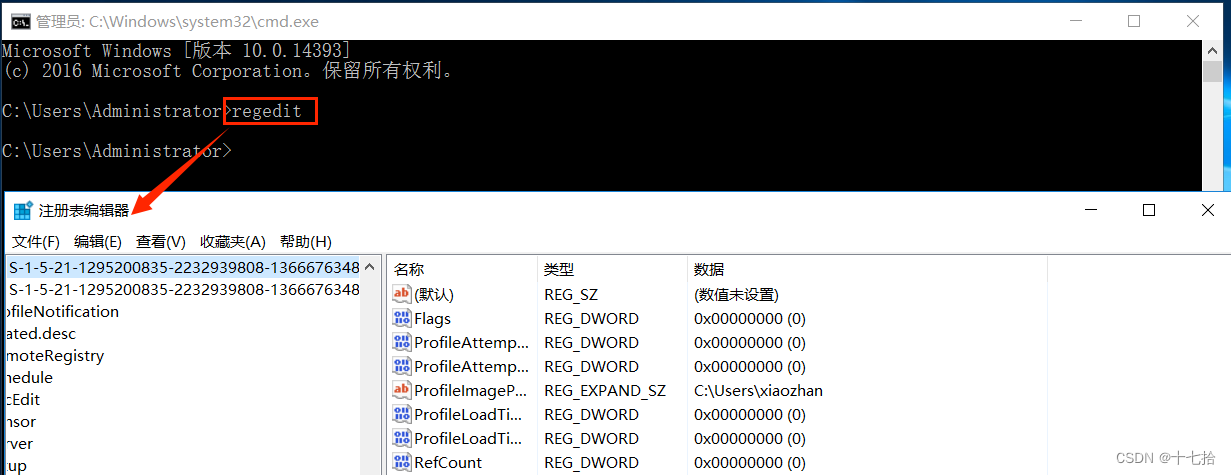
Task: Select the hedule tree key
Action: [x=28, y=377]
